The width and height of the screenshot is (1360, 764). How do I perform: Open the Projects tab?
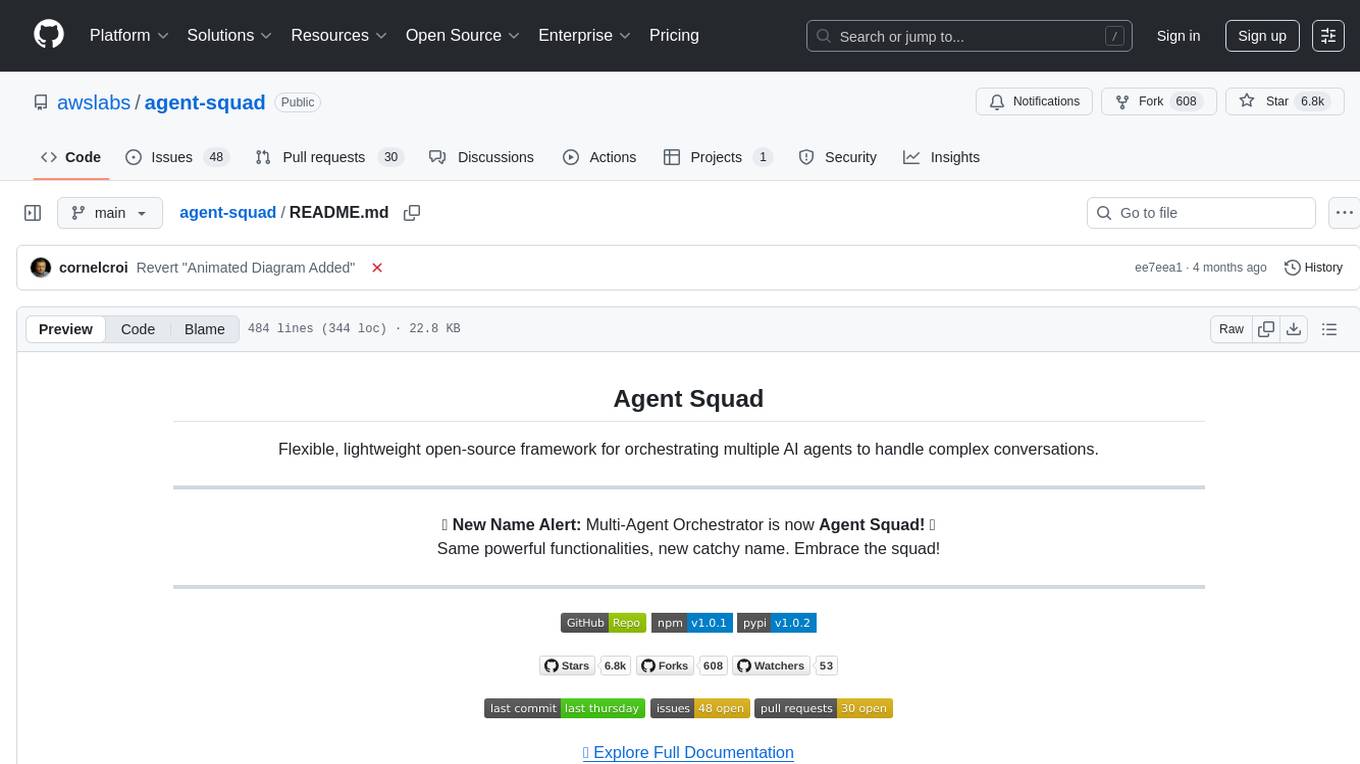tap(718, 157)
